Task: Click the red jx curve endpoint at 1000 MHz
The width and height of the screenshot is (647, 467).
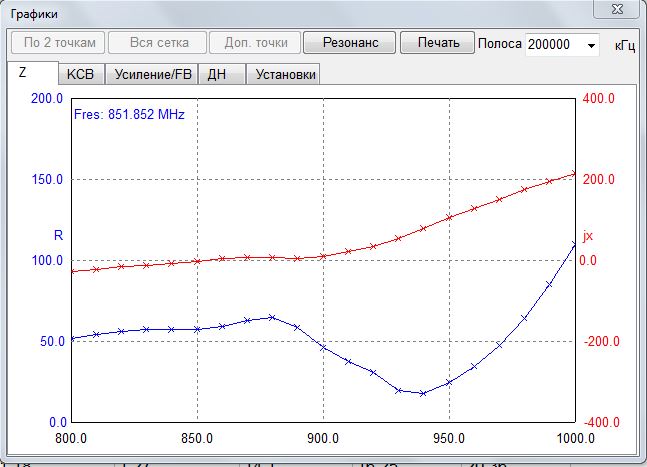Action: click(574, 174)
